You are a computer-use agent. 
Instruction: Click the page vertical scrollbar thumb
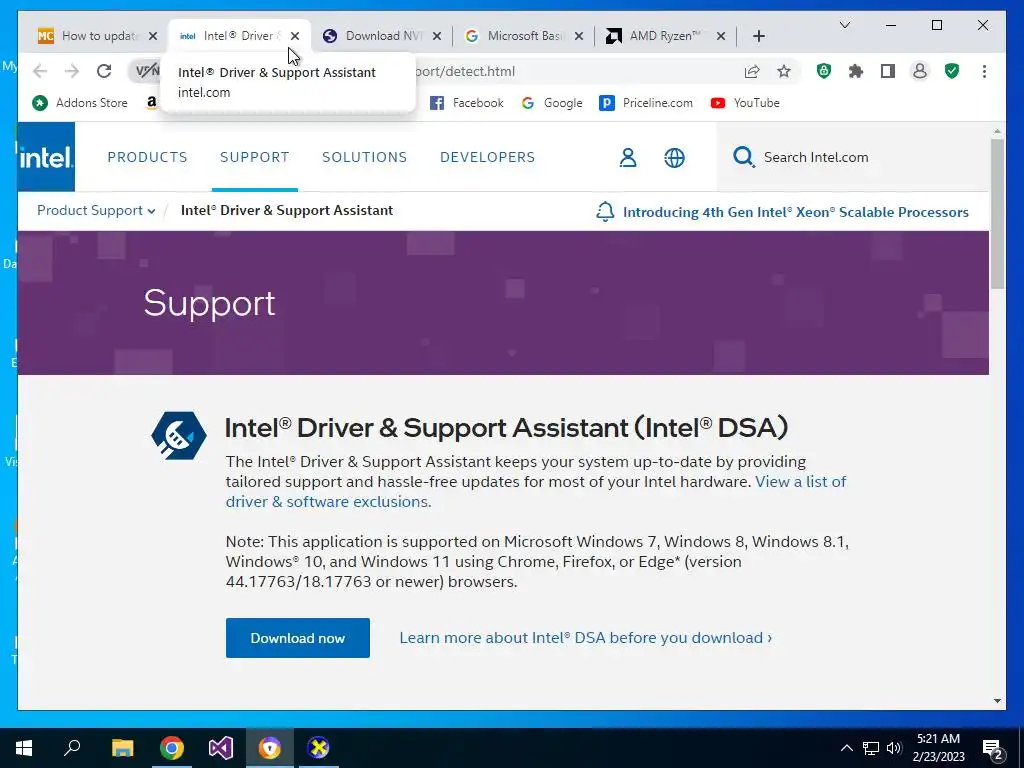click(x=997, y=214)
